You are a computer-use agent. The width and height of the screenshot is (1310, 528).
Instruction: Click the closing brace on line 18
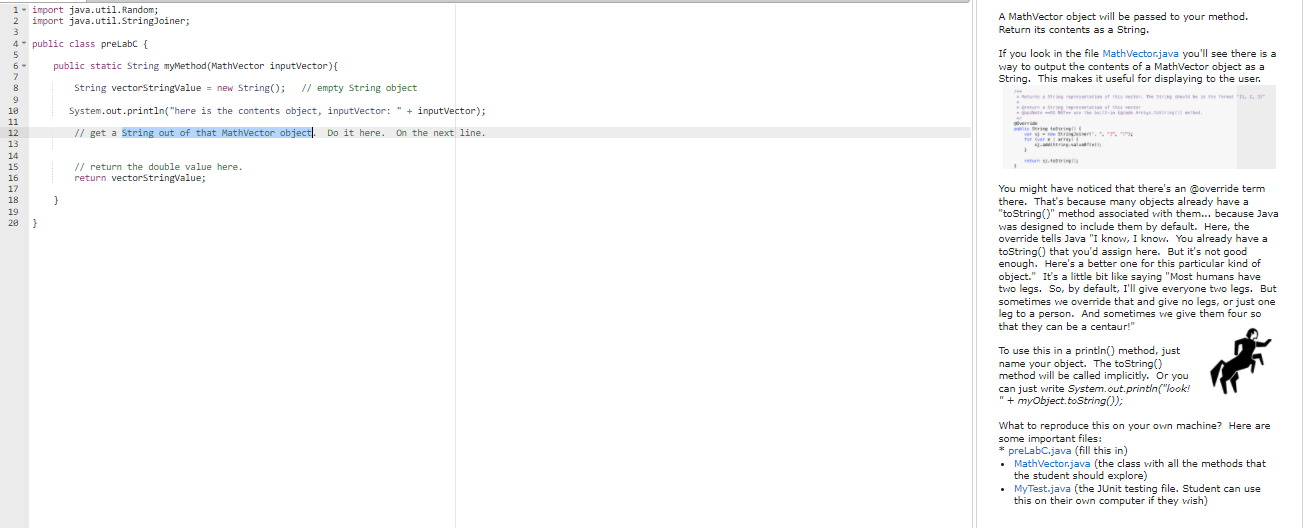pyautogui.click(x=56, y=199)
